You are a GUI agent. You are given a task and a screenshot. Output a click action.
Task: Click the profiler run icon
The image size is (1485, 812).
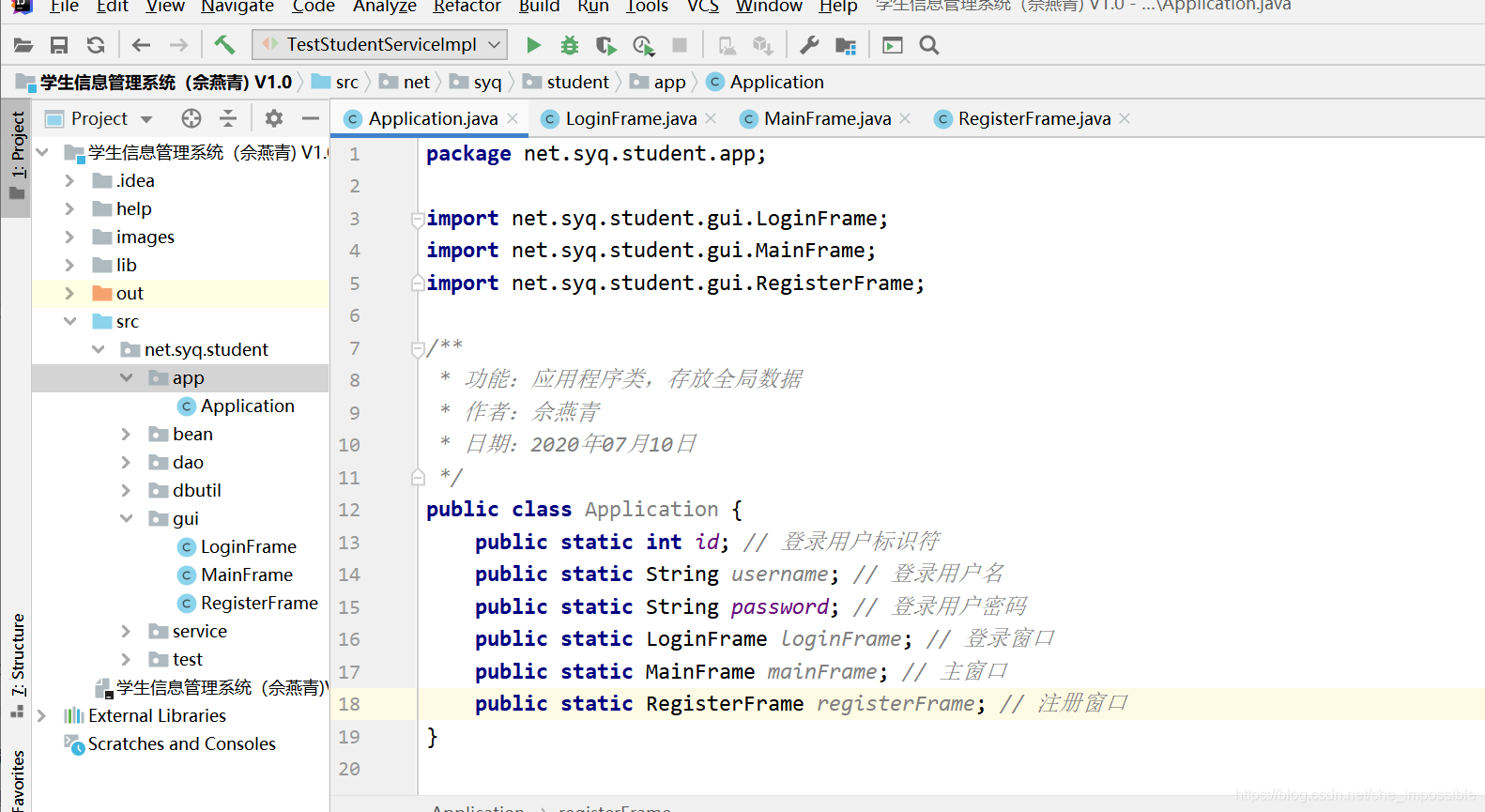643,45
